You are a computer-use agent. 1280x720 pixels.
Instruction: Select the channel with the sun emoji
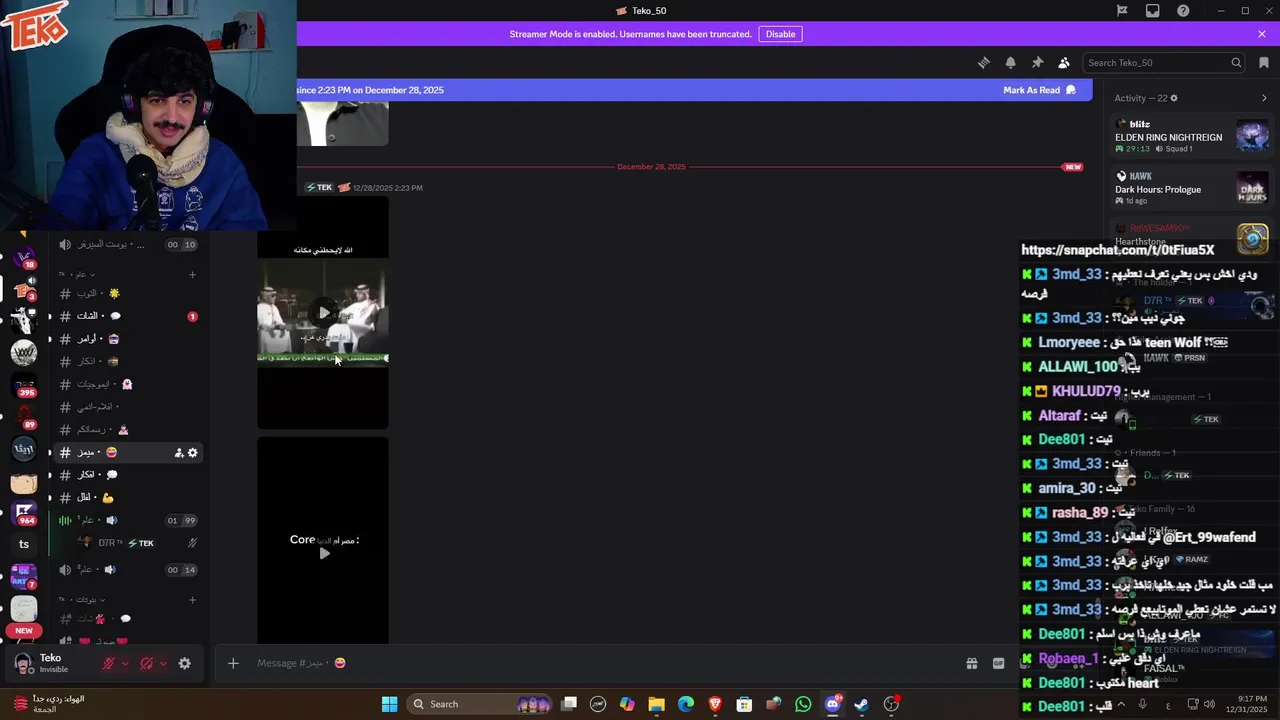click(130, 293)
